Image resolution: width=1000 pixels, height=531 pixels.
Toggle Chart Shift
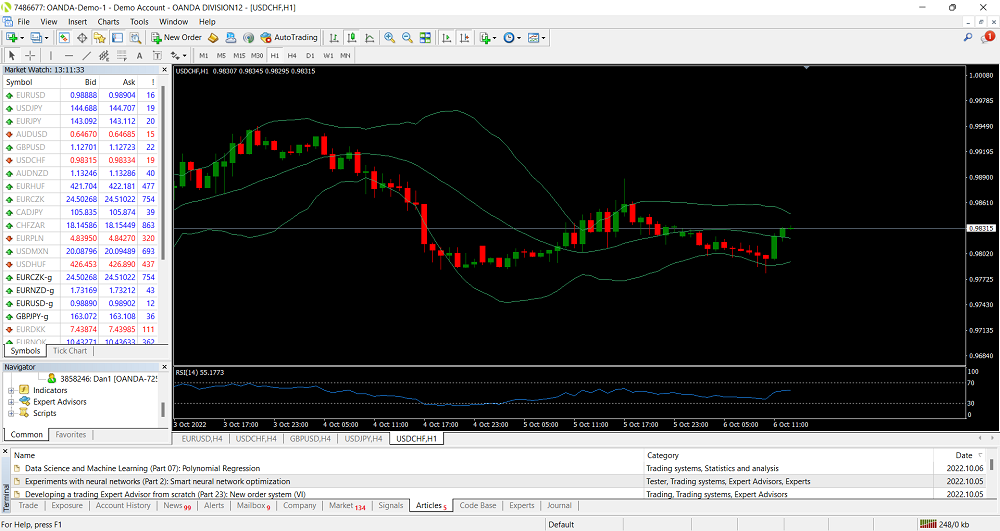coord(465,38)
